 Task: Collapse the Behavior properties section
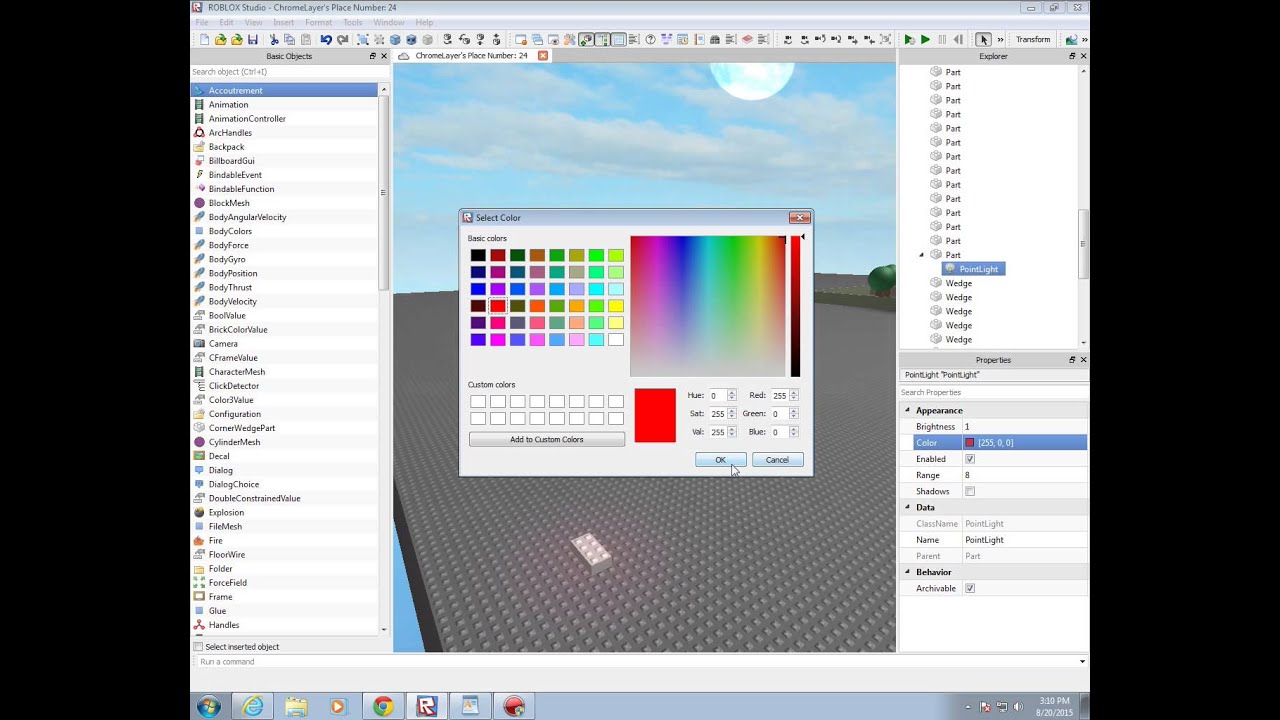[908, 572]
